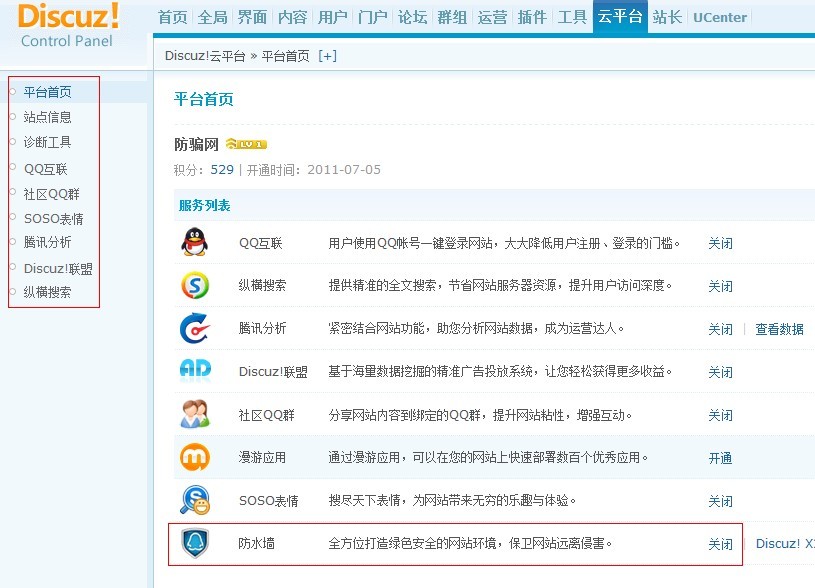The width and height of the screenshot is (815, 588).
Task: Click the description starting 分享网站内容
Action: pos(480,415)
